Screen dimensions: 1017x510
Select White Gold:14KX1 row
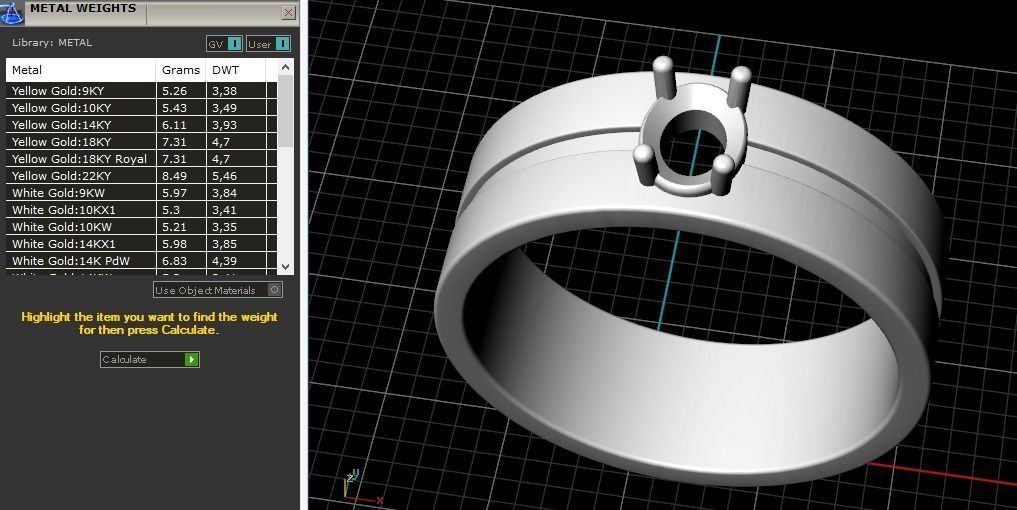coord(141,243)
